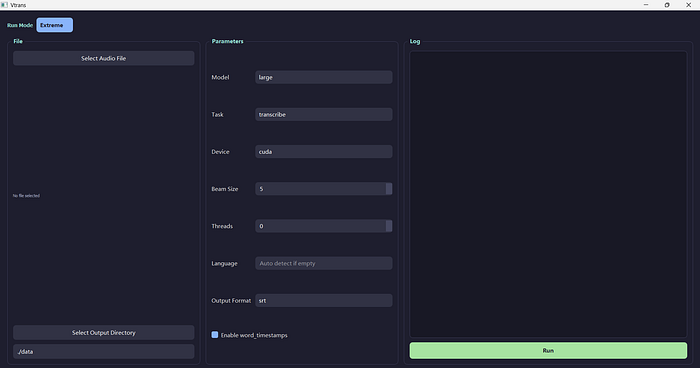The width and height of the screenshot is (700, 368).
Task: Click the Run Mode label
Action: [20, 25]
